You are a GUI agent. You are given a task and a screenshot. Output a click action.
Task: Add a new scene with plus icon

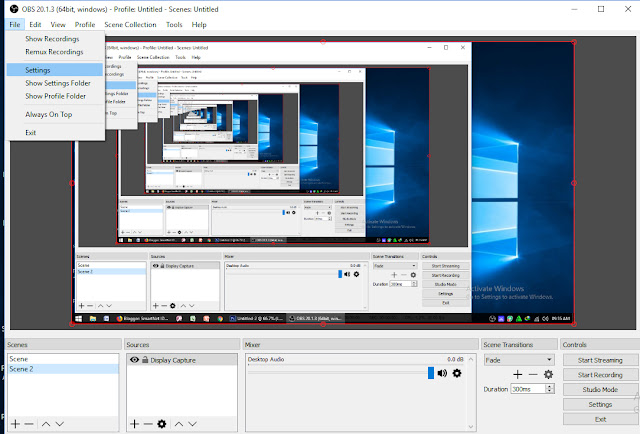(15, 424)
